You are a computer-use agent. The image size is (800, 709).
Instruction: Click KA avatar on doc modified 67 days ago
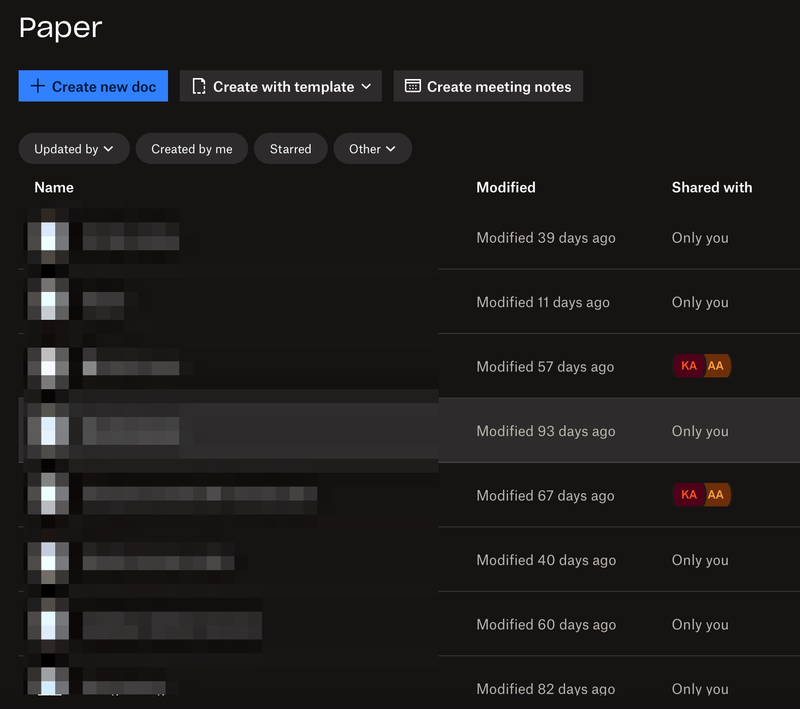688,495
